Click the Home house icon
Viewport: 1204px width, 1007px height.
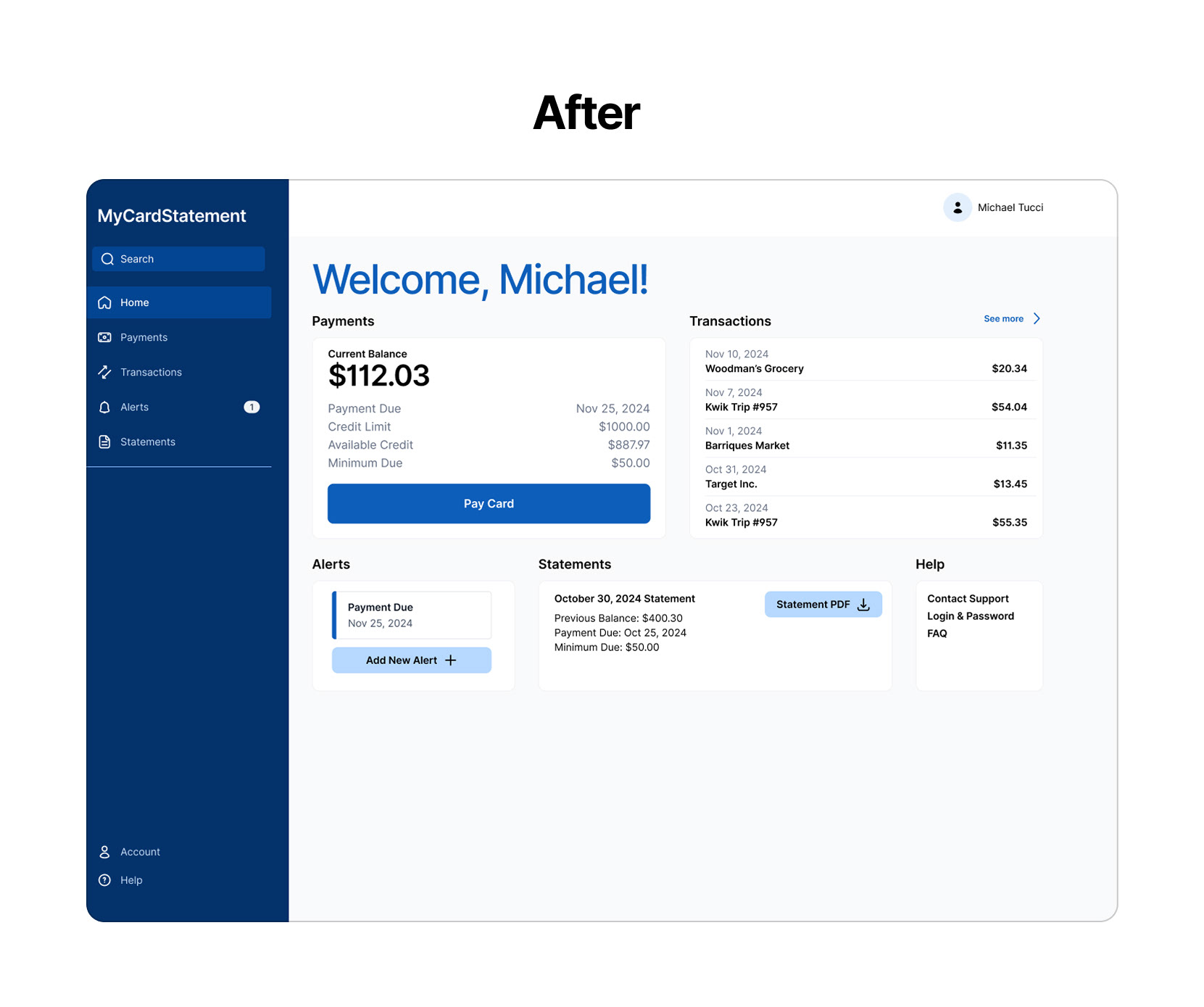(105, 302)
